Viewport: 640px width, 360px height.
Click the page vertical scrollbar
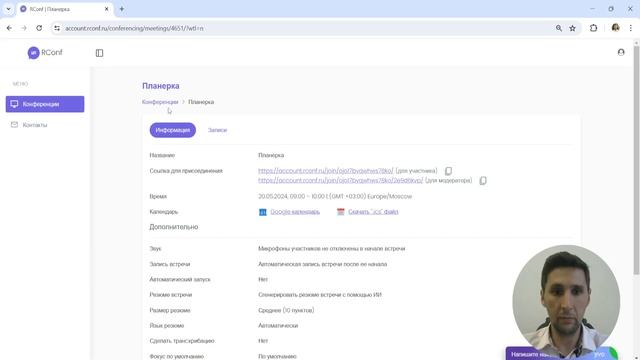(636, 159)
